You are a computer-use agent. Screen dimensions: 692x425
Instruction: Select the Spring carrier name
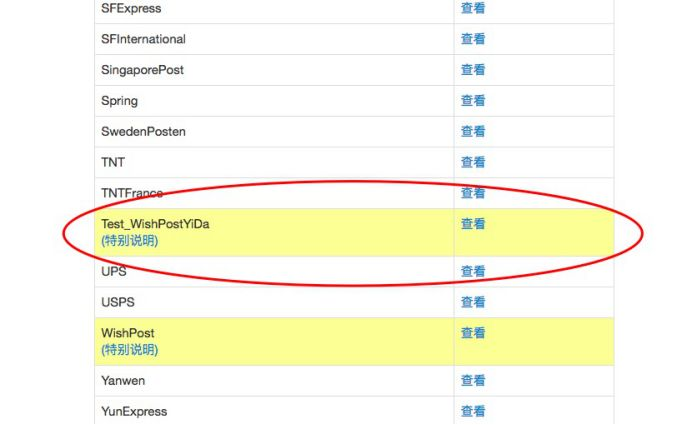coord(119,101)
